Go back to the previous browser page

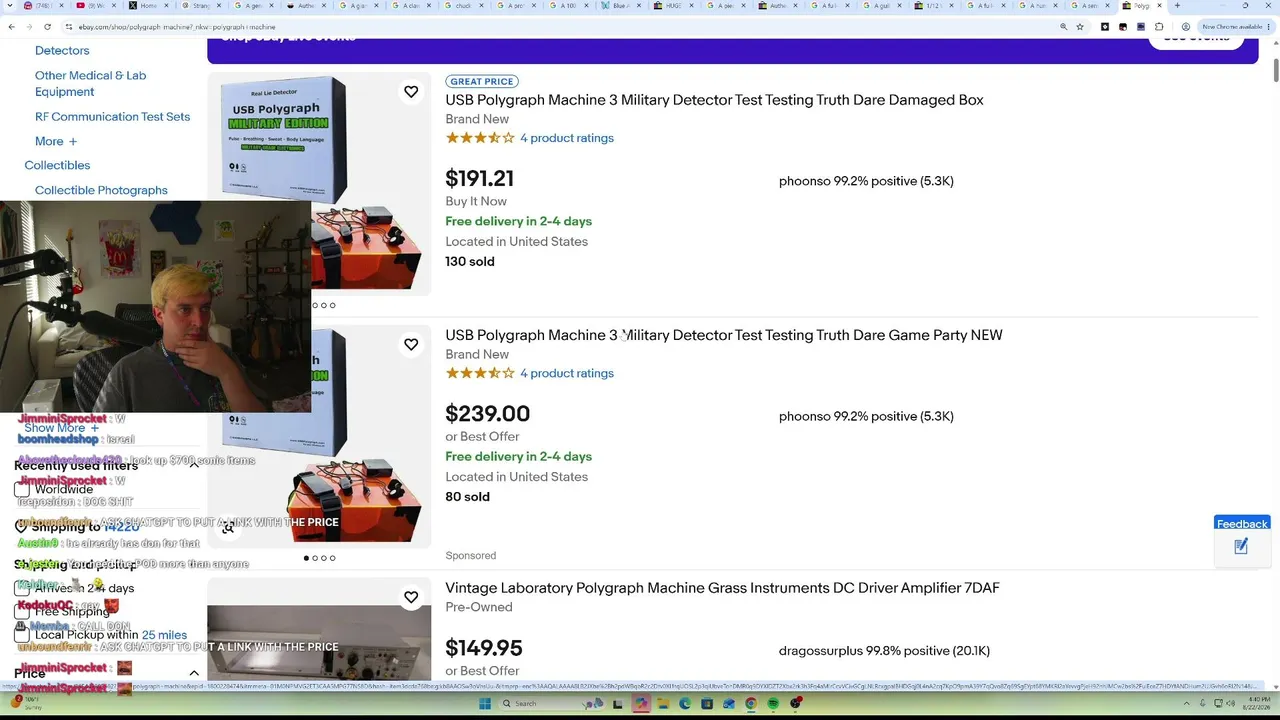click(x=11, y=27)
